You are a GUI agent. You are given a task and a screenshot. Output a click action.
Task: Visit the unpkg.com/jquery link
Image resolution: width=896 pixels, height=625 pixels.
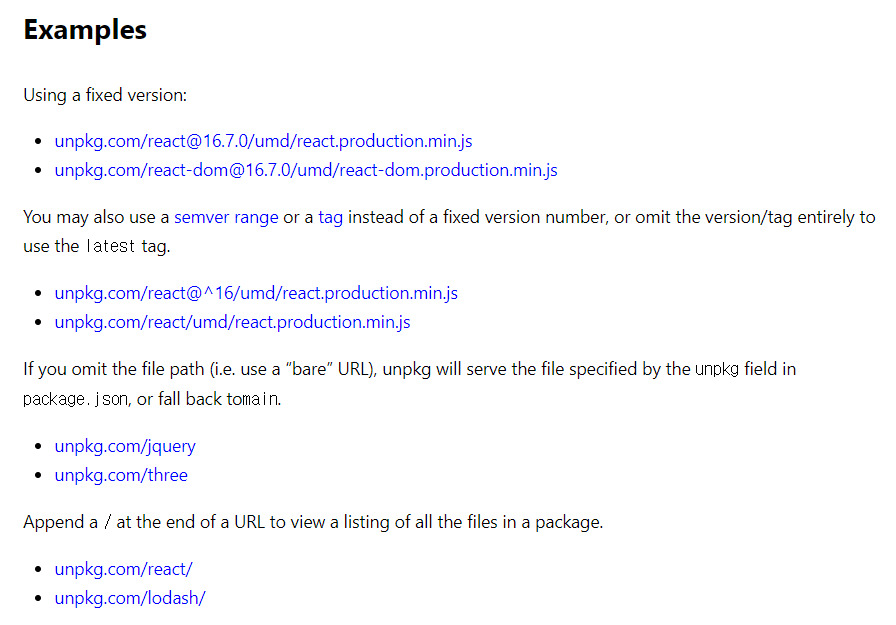(125, 446)
